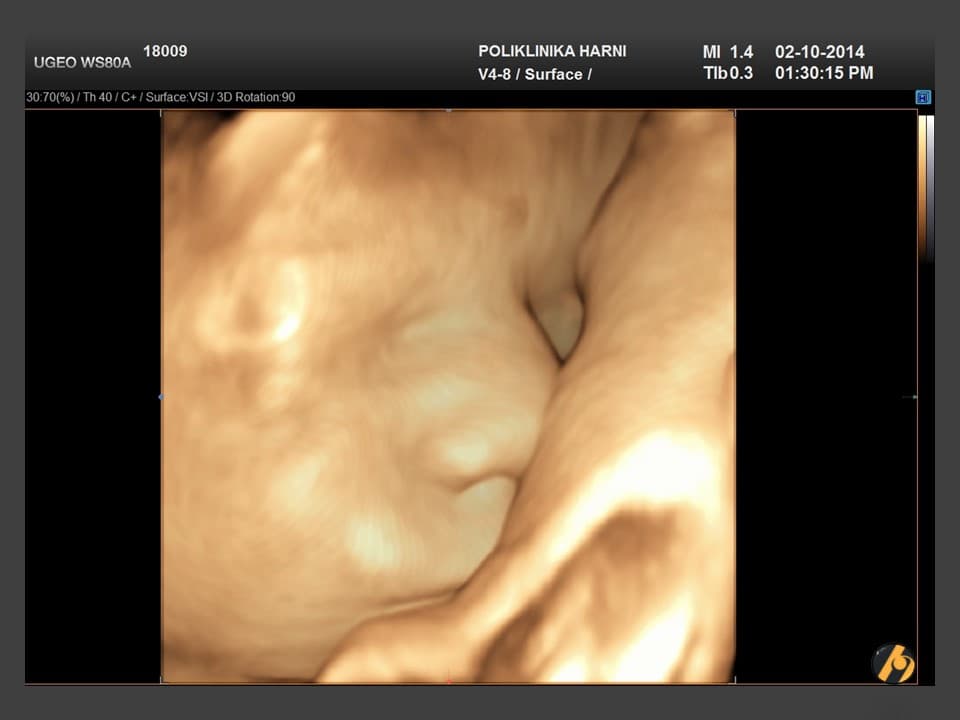Click the time stamp 01:30:15 PM
This screenshot has height=720, width=960.
tap(824, 73)
